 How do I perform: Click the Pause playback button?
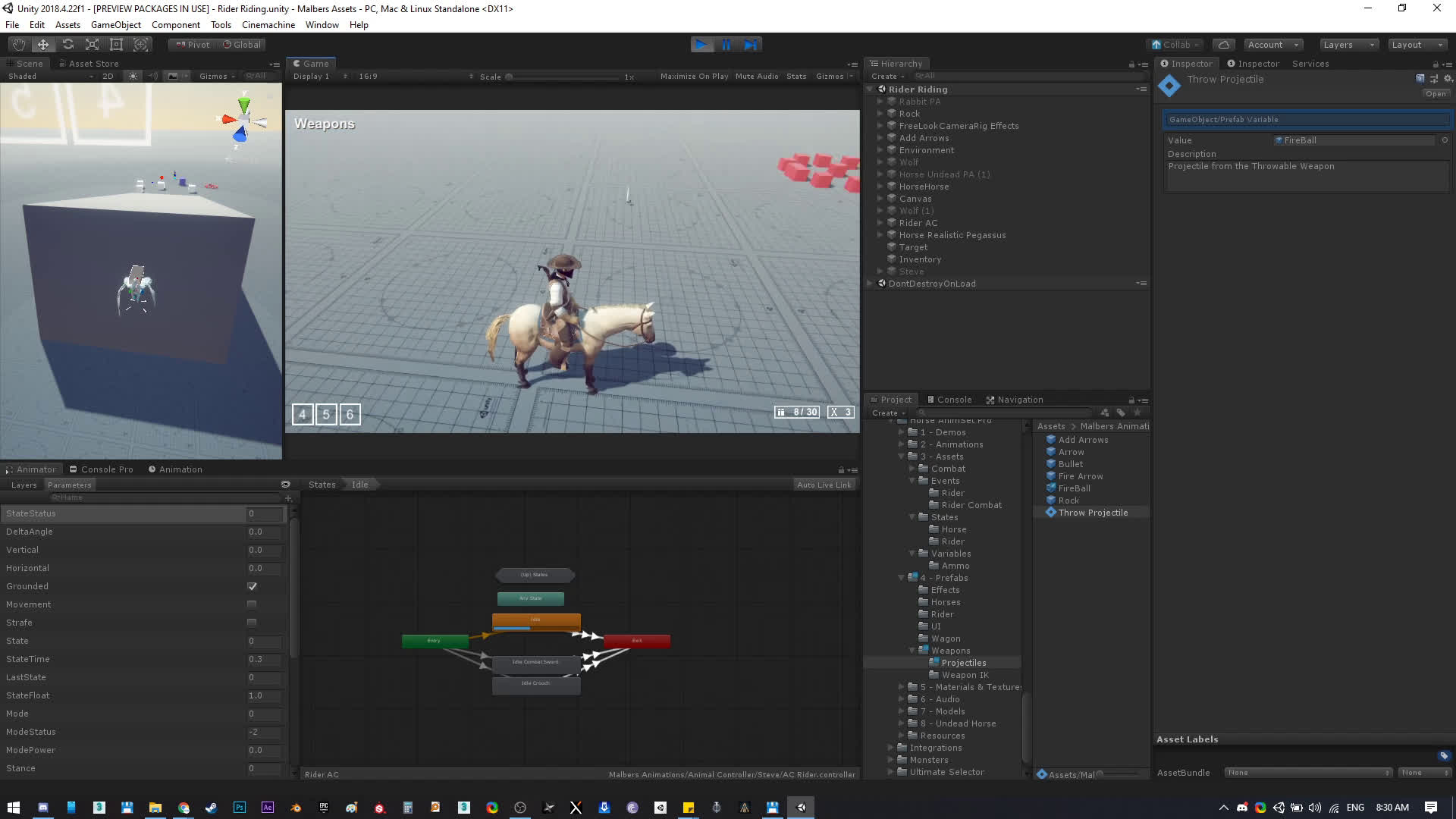[726, 45]
